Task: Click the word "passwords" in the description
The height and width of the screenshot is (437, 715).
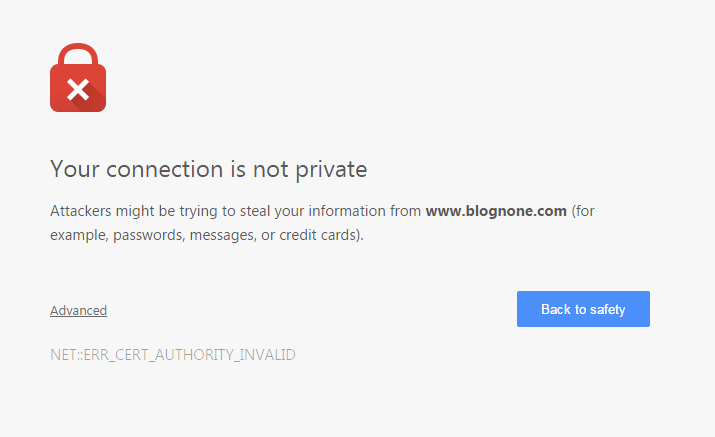Action: pos(150,236)
